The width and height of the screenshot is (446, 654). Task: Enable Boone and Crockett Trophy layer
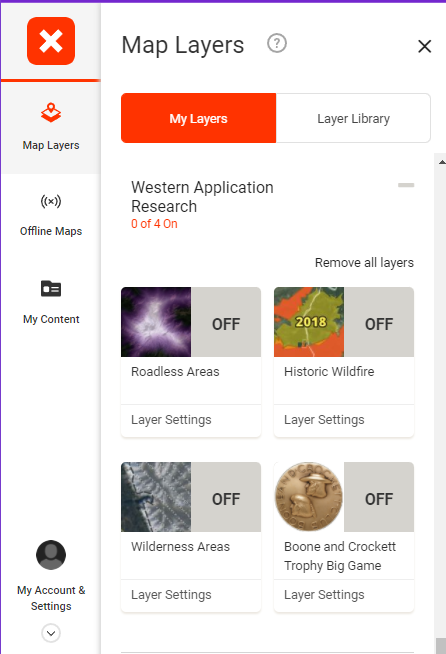coord(379,497)
